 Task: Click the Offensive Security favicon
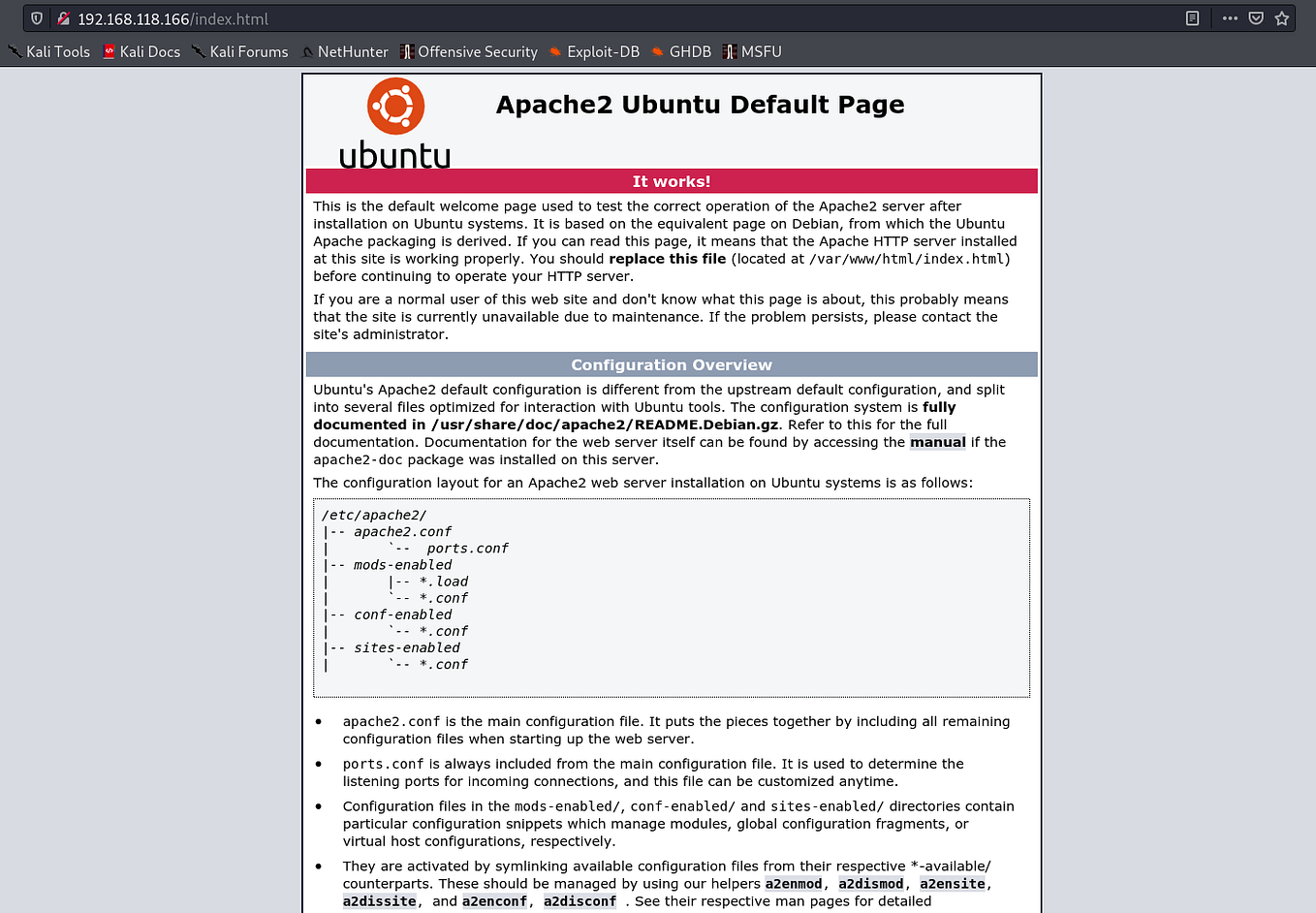click(406, 51)
